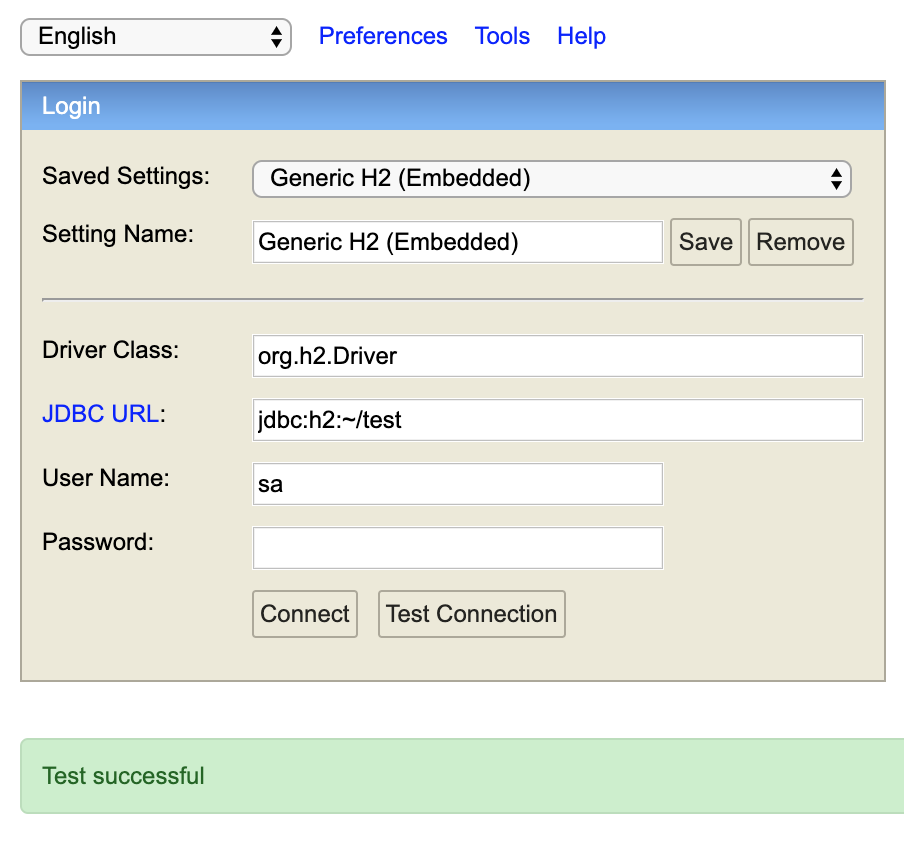Click the Driver Class label
The width and height of the screenshot is (904, 846).
click(111, 350)
